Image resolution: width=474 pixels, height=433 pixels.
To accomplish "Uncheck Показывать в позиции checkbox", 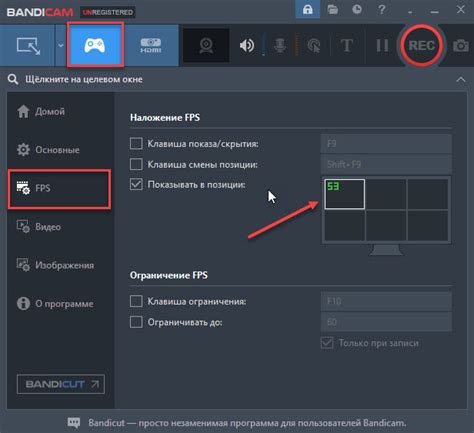I will (x=136, y=184).
